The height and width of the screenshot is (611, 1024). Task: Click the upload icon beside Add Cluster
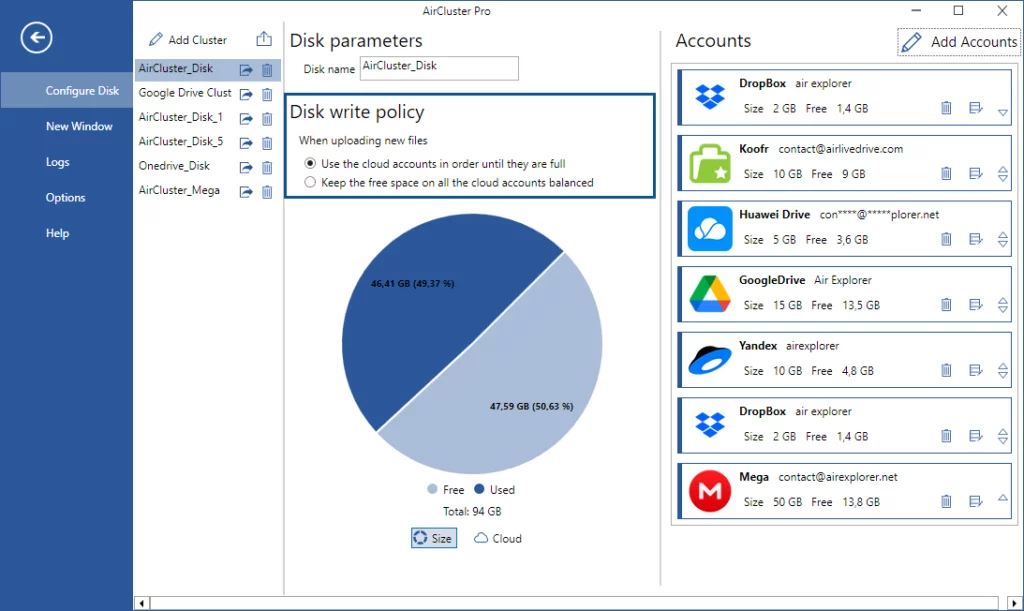point(264,39)
